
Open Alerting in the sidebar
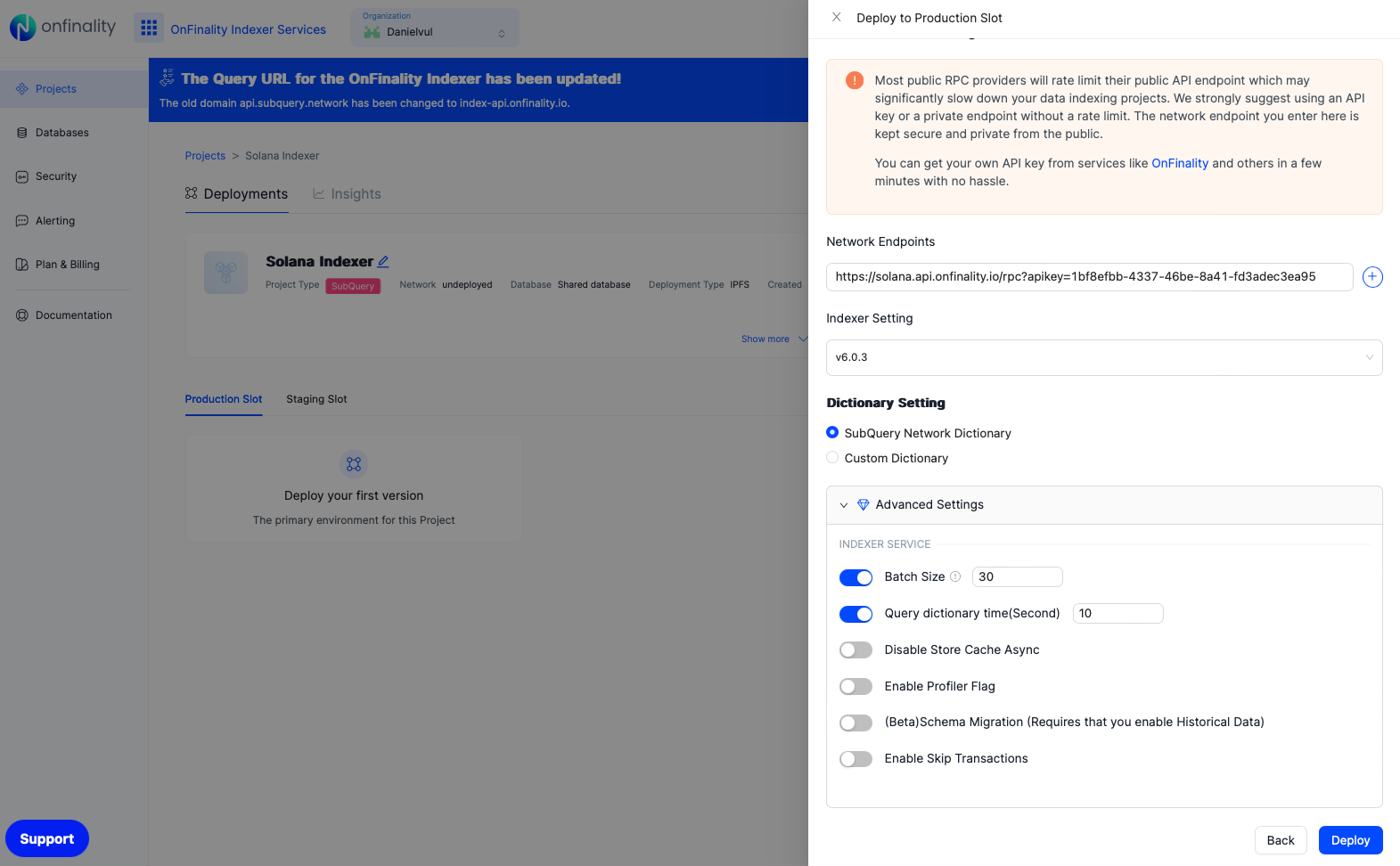54,221
